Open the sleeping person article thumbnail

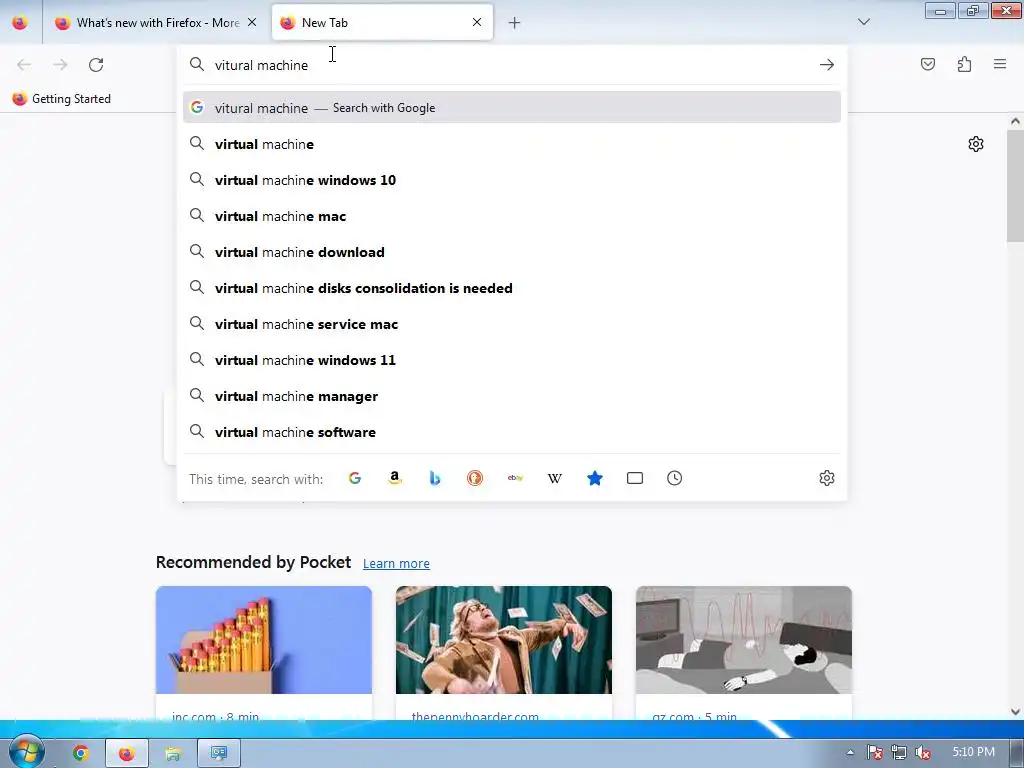(744, 640)
